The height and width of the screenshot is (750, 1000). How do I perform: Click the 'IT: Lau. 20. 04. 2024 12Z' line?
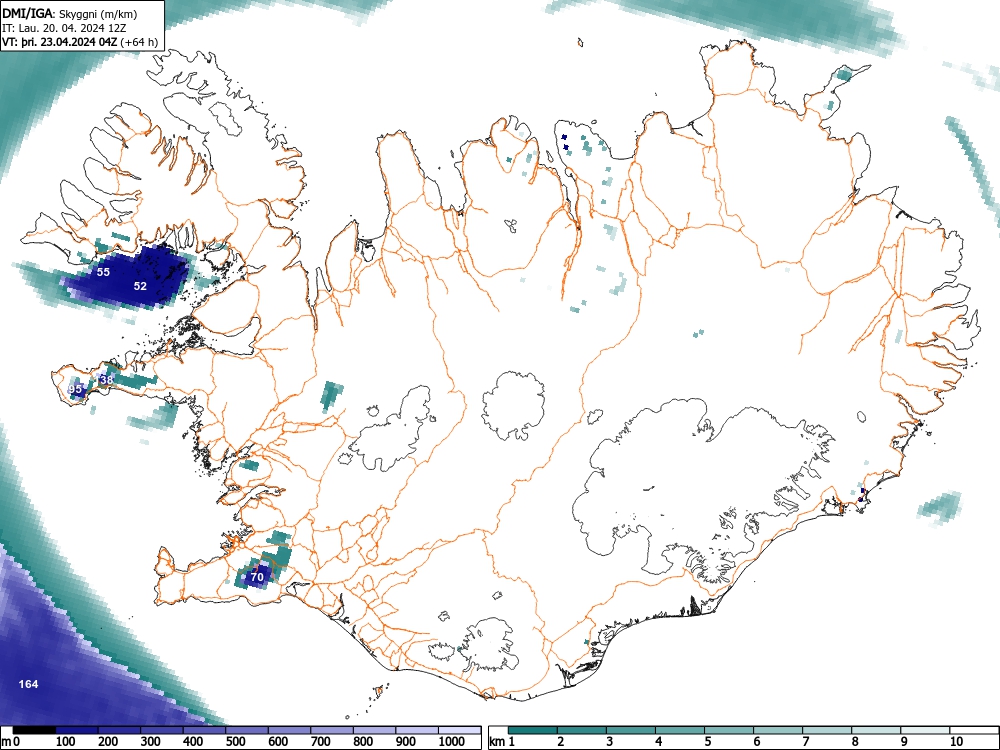pyautogui.click(x=66, y=29)
